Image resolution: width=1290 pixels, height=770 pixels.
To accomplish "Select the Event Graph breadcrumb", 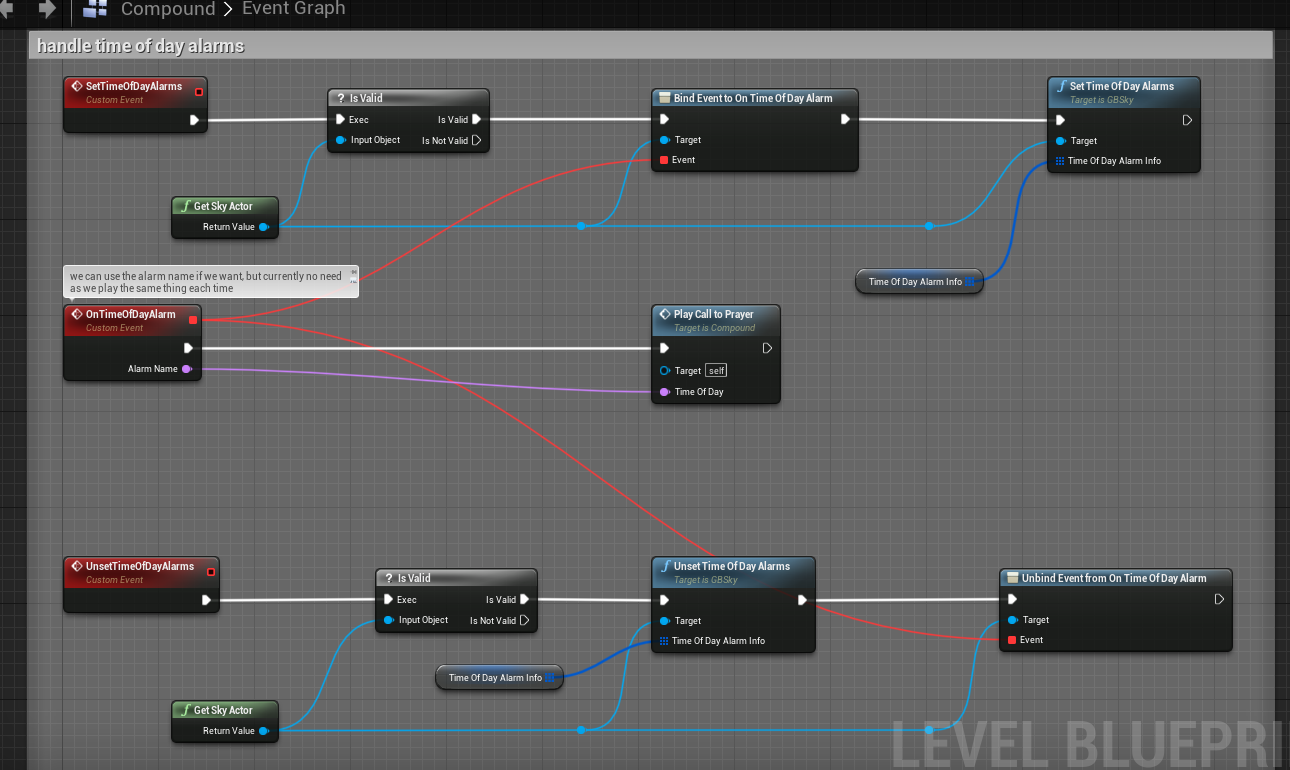I will tap(293, 9).
